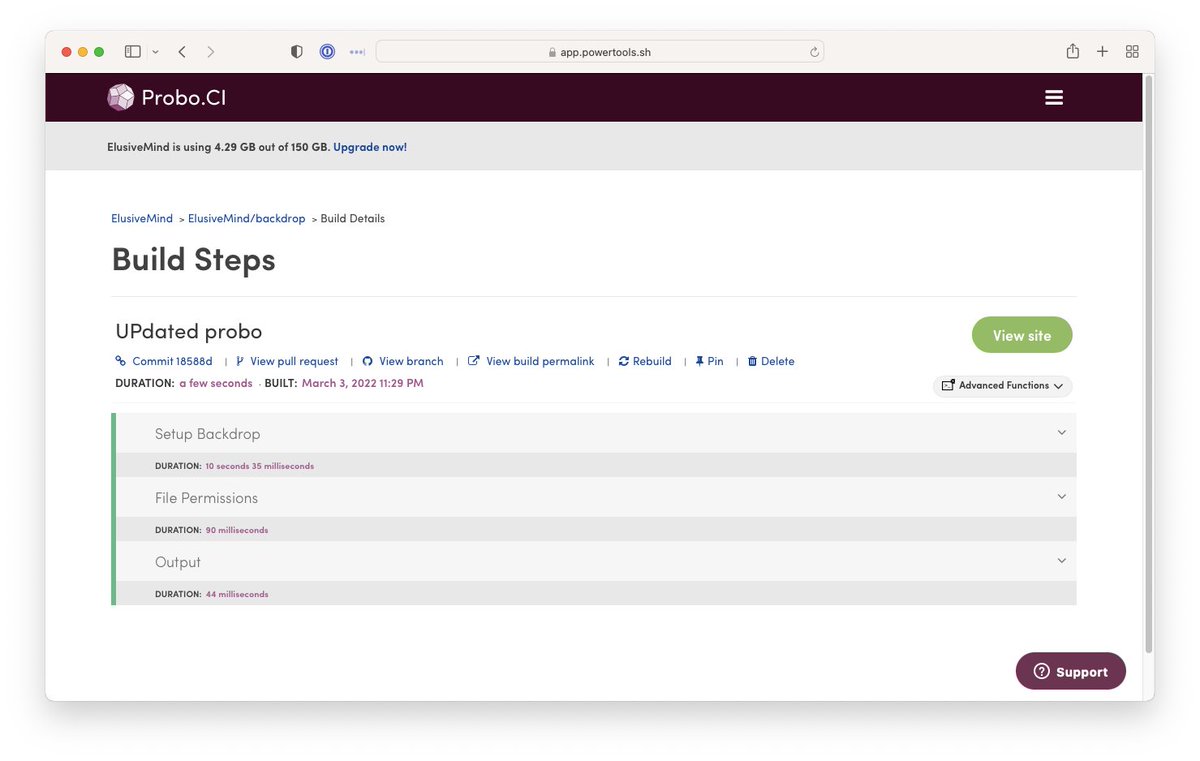Click the Setup Backdrop step title
Screen dimensions: 1200x761
click(207, 434)
